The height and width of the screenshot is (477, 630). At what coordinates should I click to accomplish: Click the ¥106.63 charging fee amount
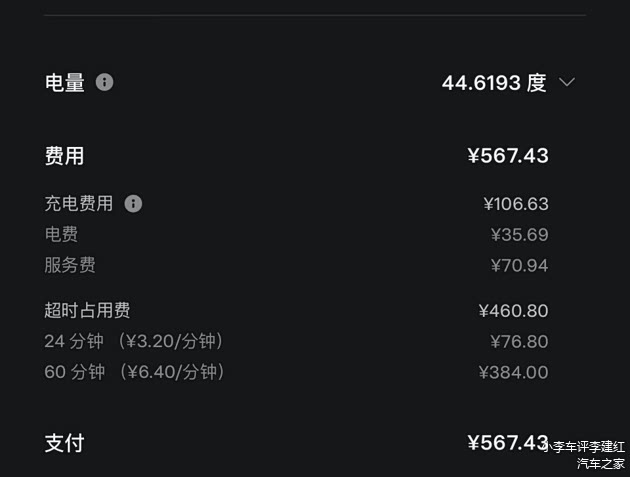pyautogui.click(x=515, y=204)
